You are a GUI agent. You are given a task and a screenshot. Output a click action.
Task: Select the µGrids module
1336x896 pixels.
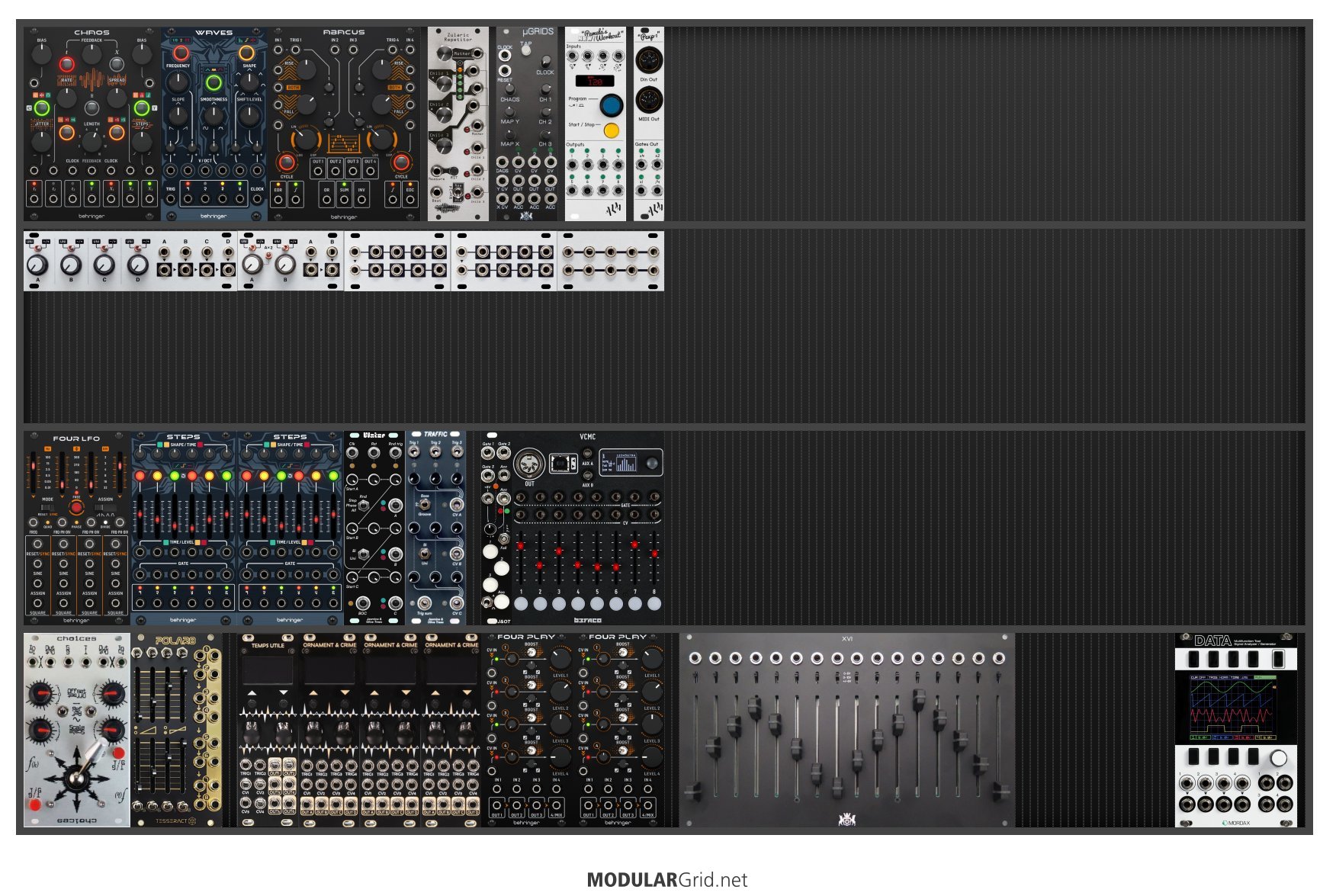coord(527,124)
